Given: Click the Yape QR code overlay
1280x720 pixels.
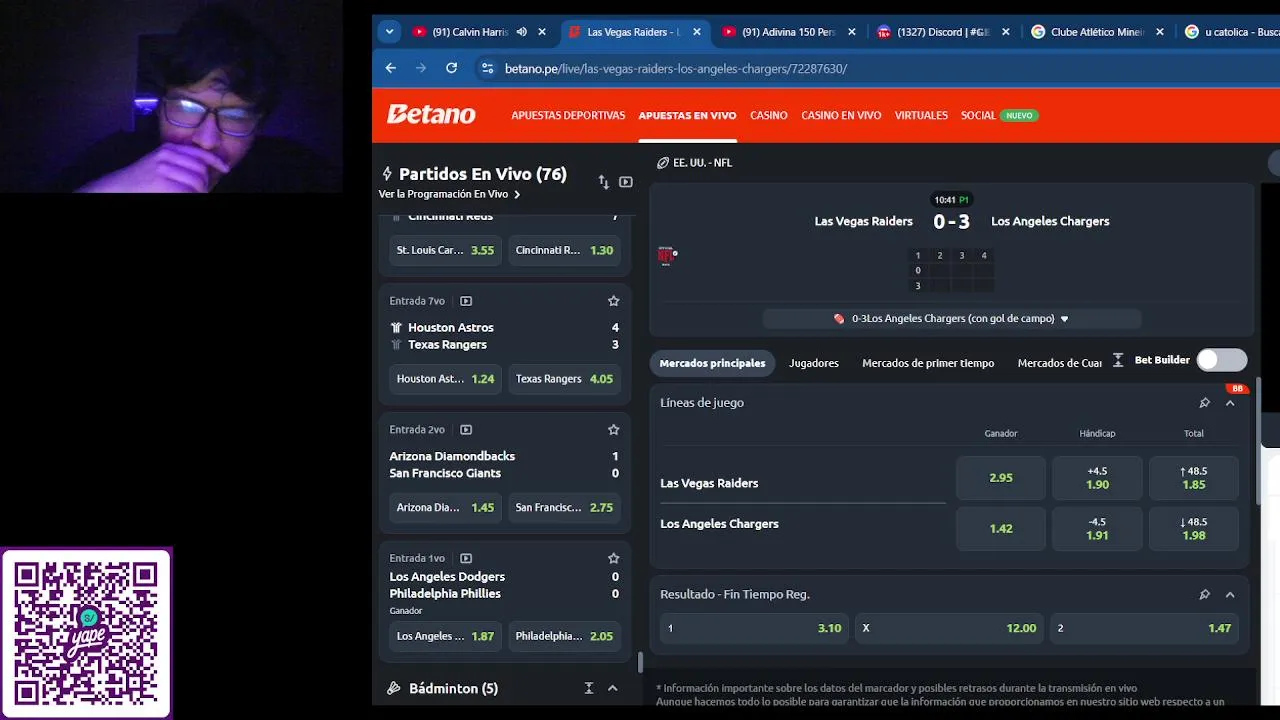Looking at the screenshot, I should click(86, 633).
